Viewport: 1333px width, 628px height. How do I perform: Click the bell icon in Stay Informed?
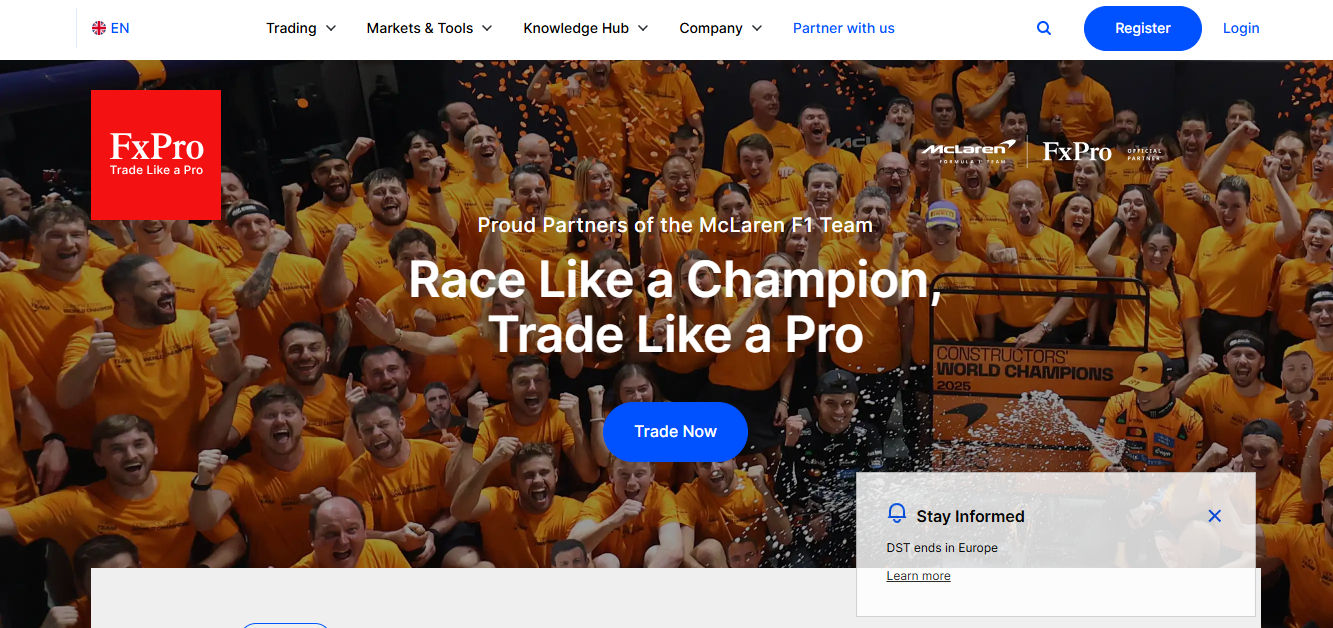tap(897, 514)
